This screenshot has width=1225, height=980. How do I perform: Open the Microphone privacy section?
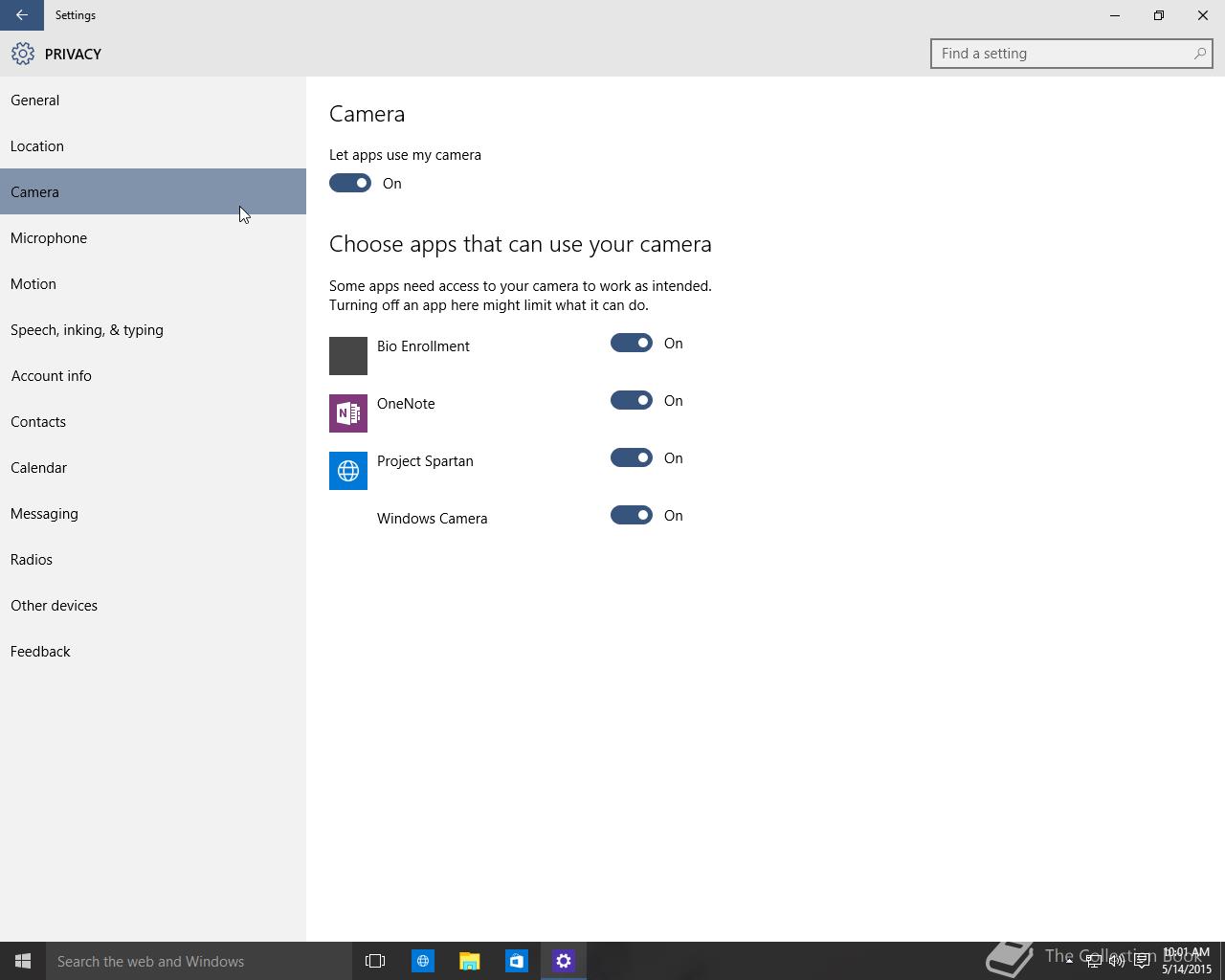coord(153,237)
